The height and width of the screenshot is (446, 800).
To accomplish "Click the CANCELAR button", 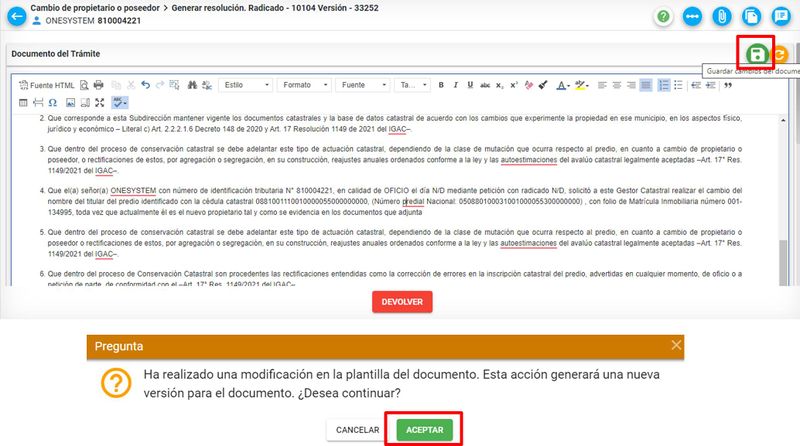I will 356,430.
